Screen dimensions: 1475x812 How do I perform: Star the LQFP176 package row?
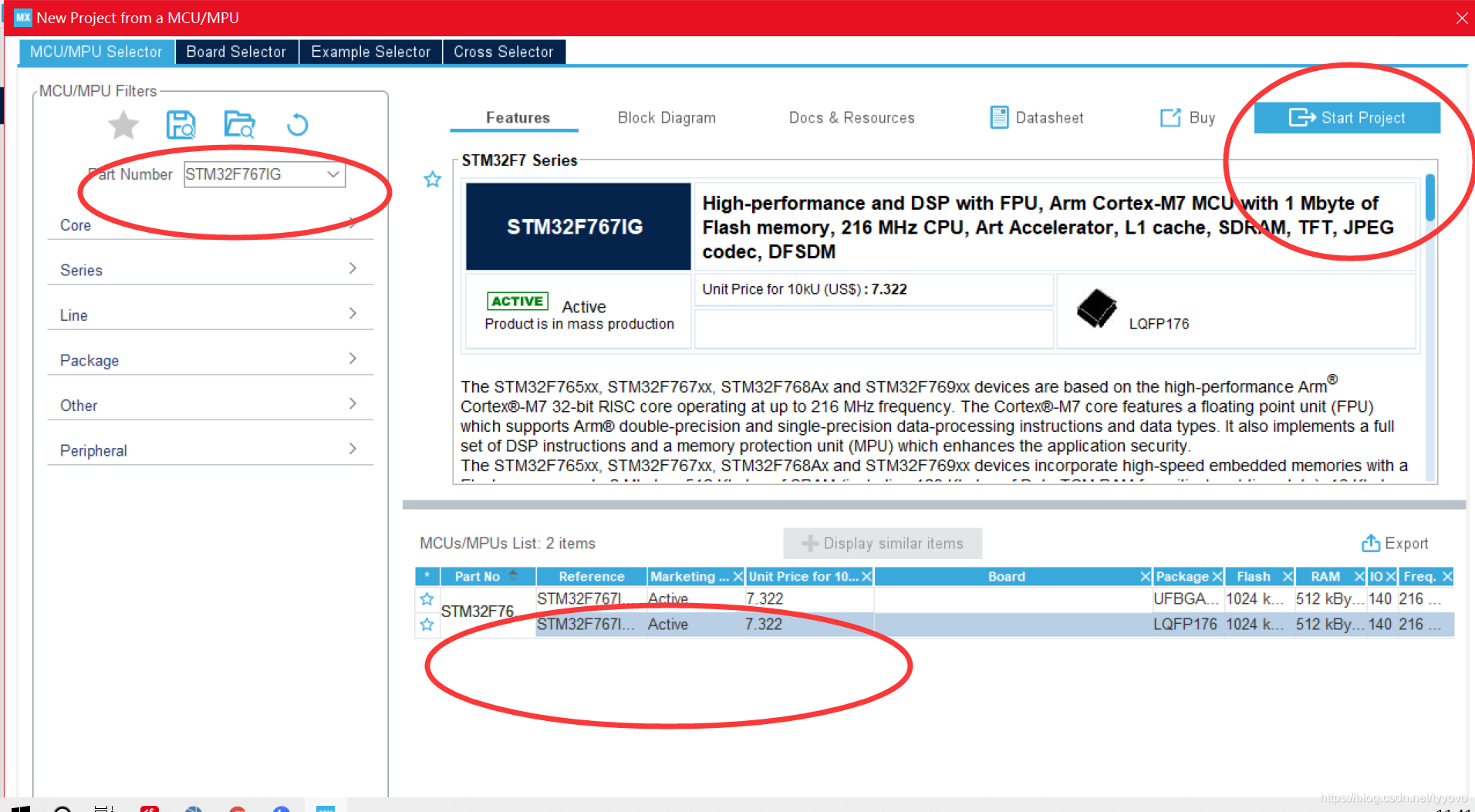[427, 625]
